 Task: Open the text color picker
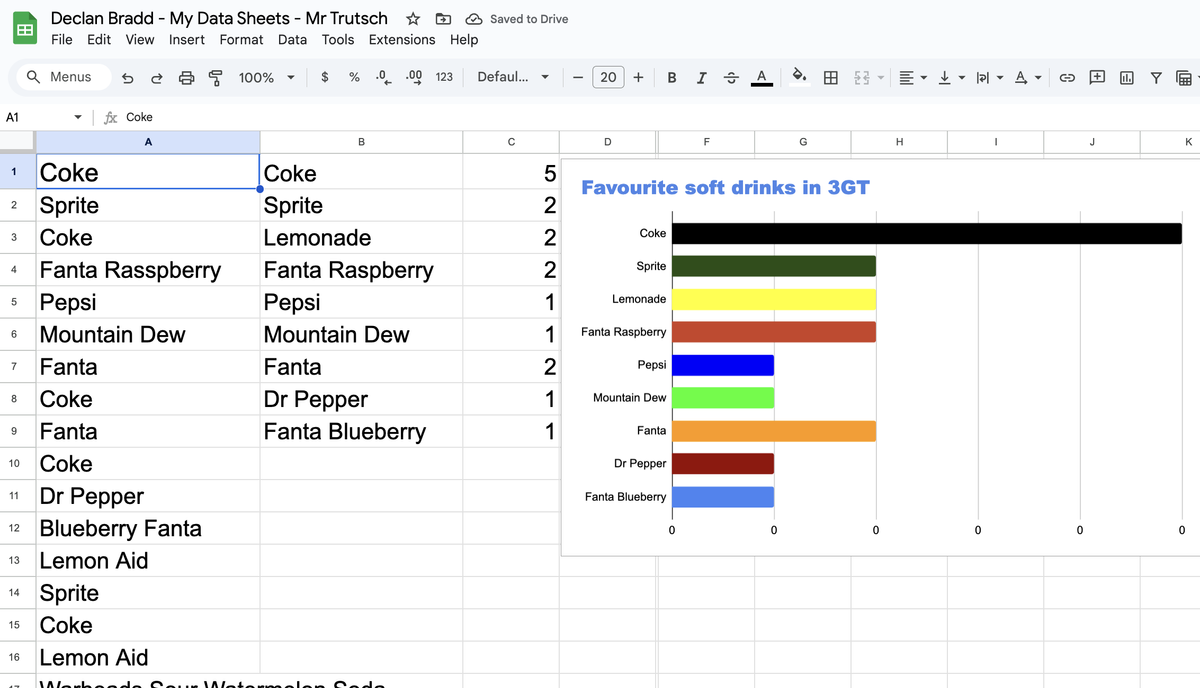(761, 77)
